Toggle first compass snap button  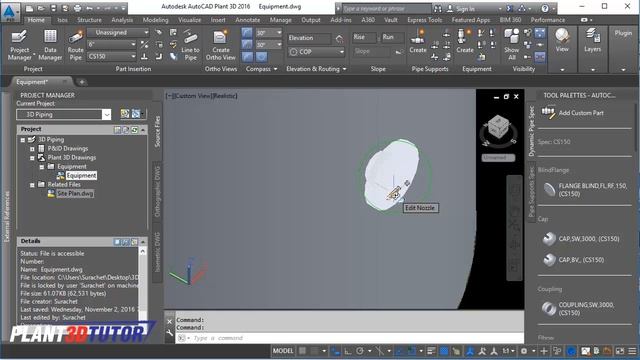pos(247,32)
